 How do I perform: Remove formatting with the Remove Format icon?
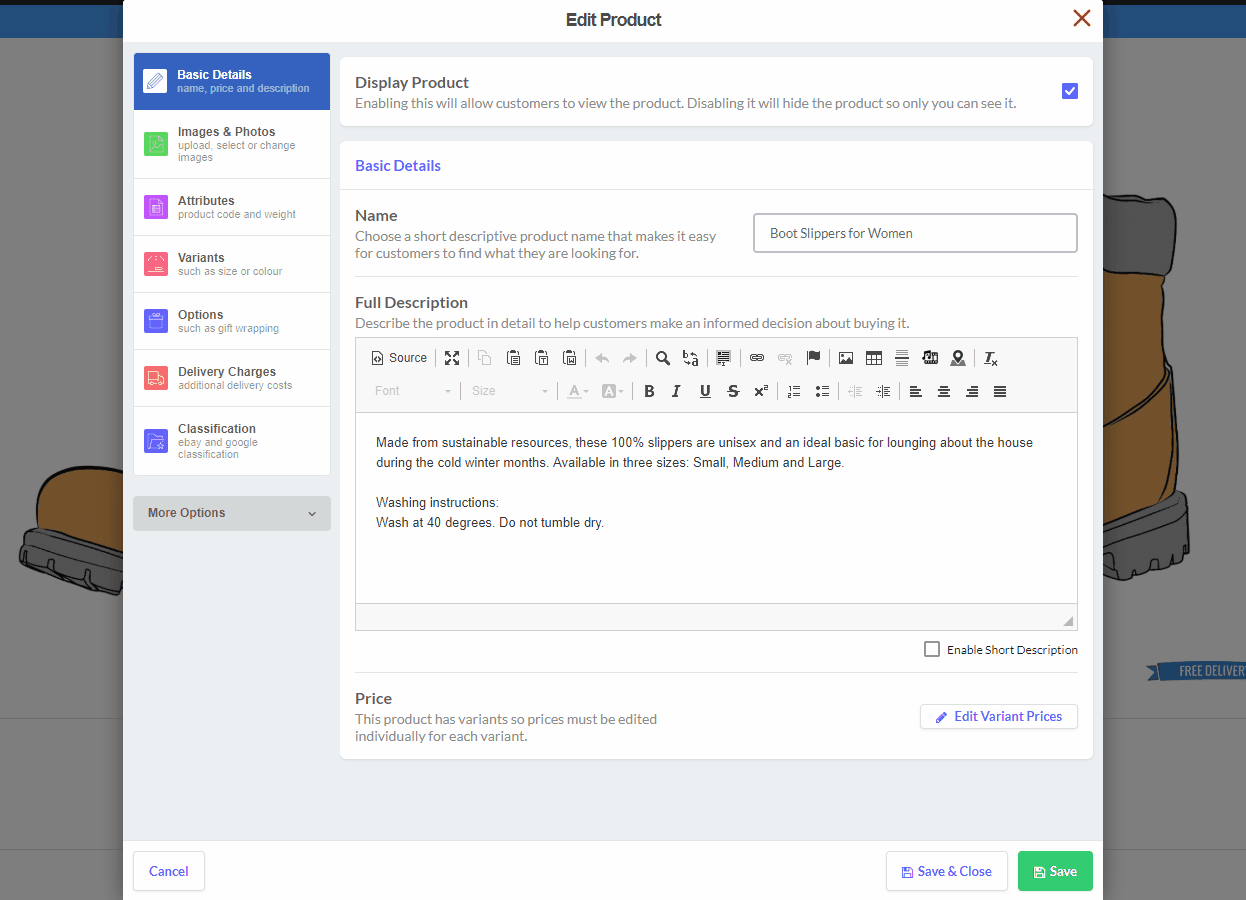point(989,358)
